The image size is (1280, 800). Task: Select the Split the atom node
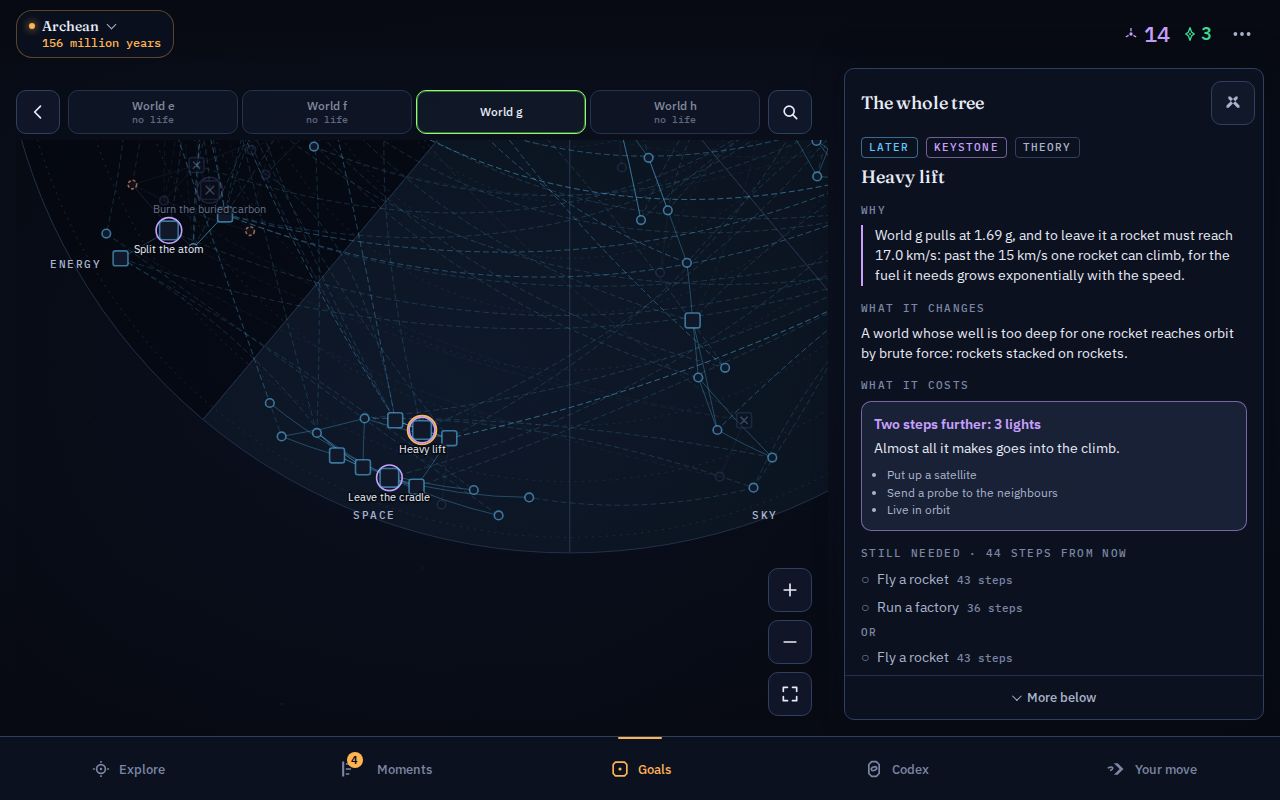[x=169, y=231]
